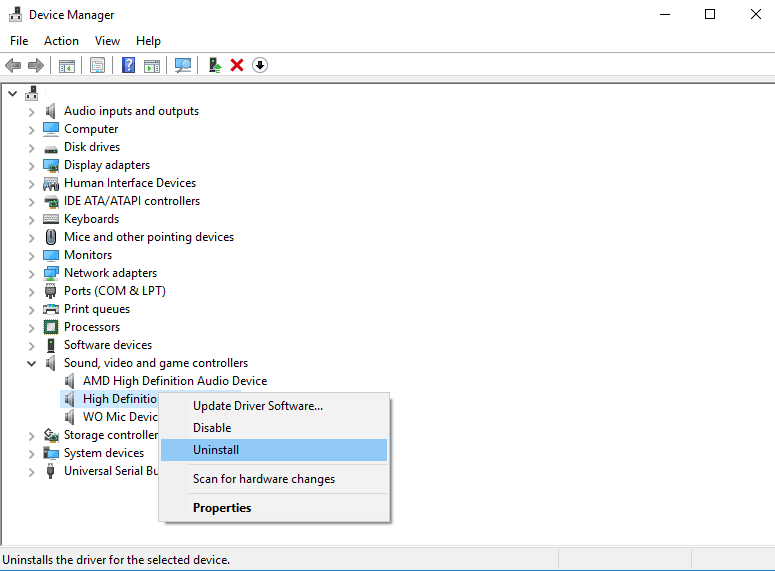Maximize the Device Manager window
The width and height of the screenshot is (775, 571).
coord(710,14)
